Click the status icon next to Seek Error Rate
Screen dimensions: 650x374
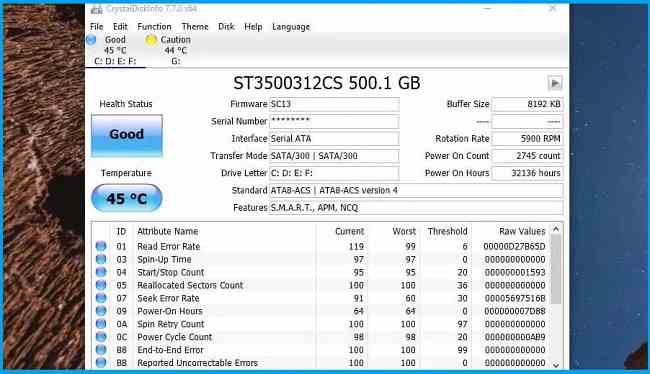101,298
